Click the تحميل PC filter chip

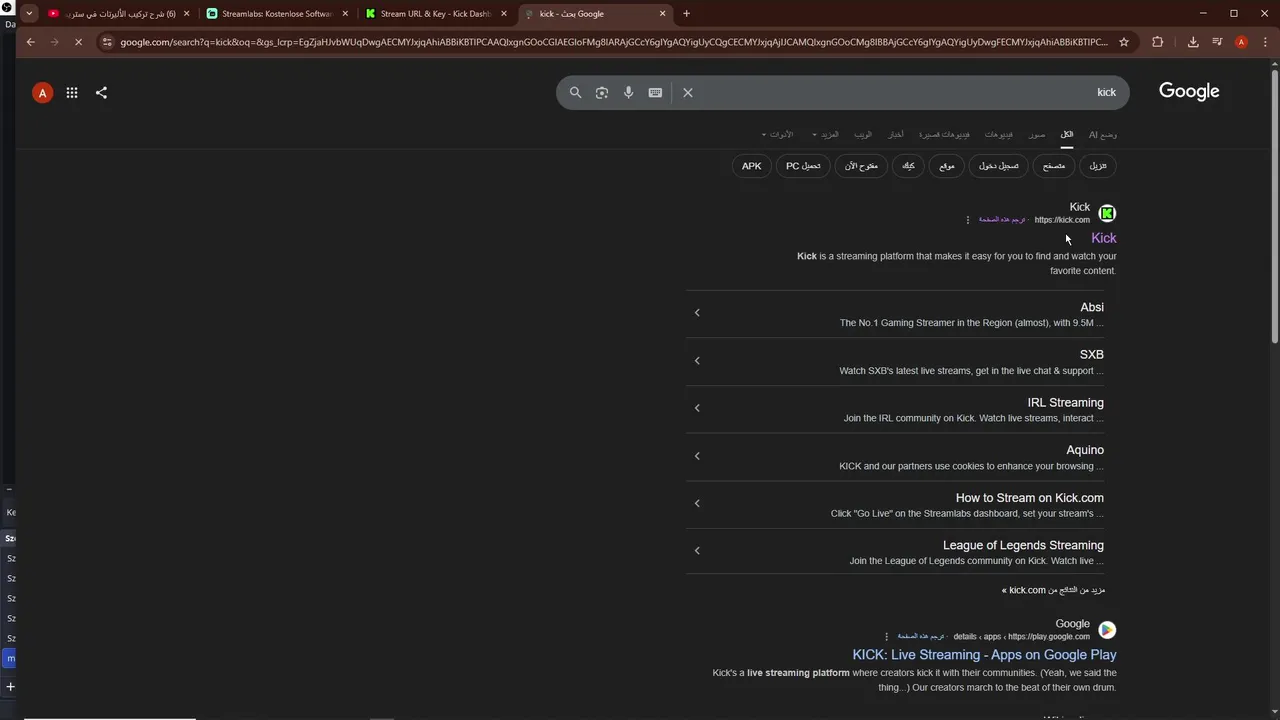pyautogui.click(x=804, y=166)
